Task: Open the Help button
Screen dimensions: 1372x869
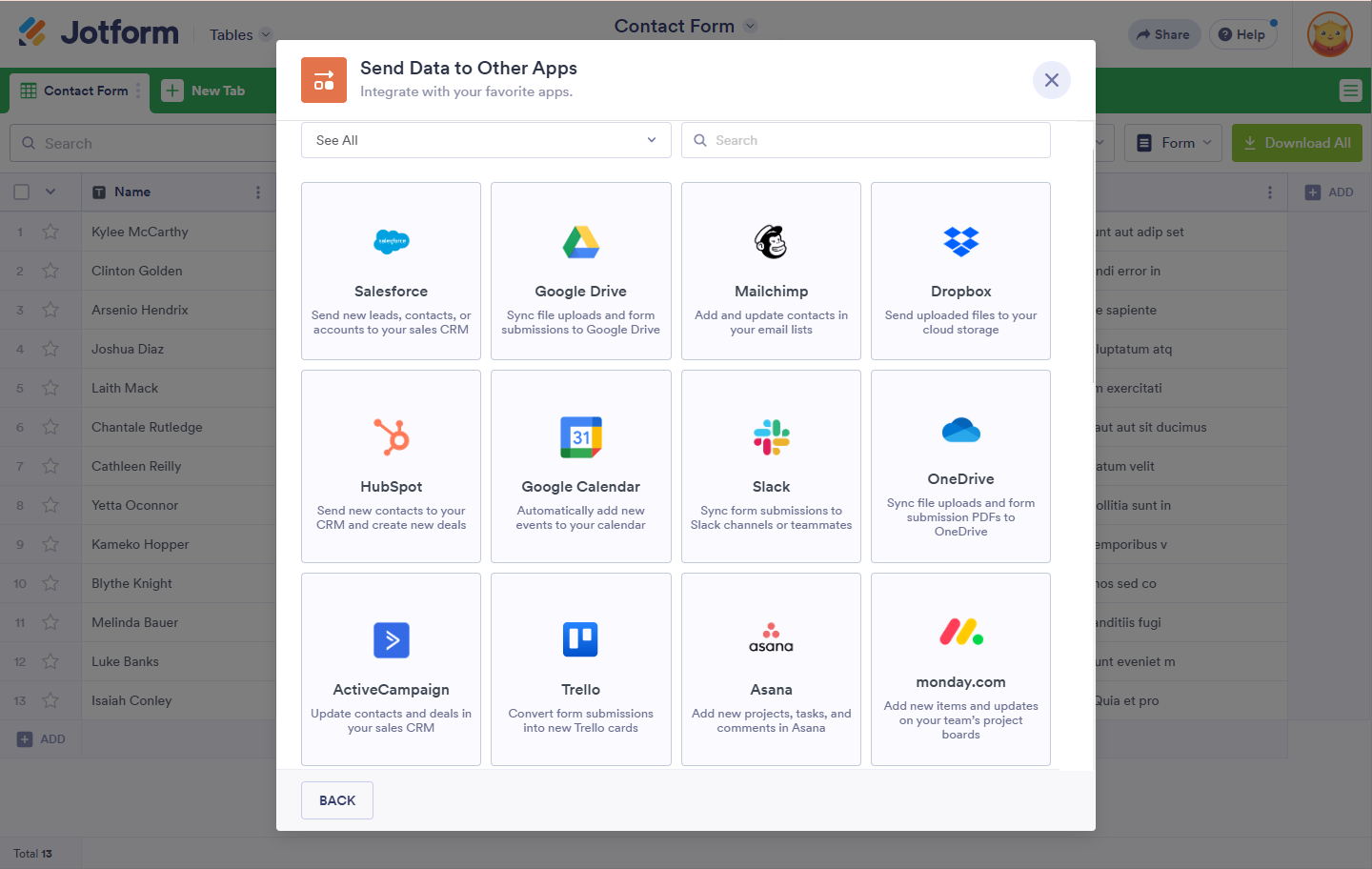Action: click(1242, 34)
